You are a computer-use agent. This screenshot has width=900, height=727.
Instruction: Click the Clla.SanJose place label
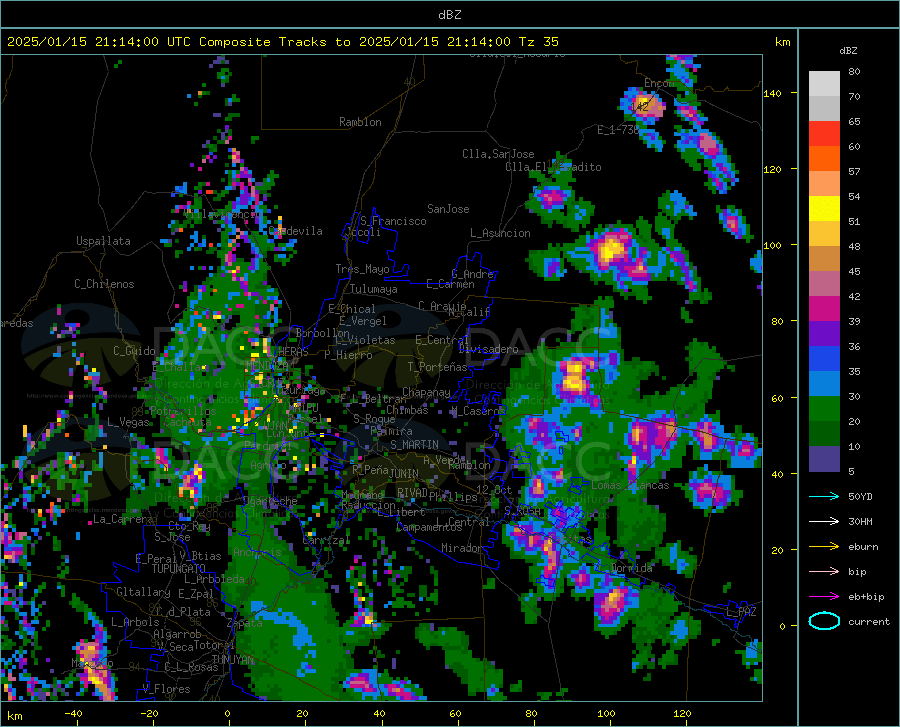point(498,154)
